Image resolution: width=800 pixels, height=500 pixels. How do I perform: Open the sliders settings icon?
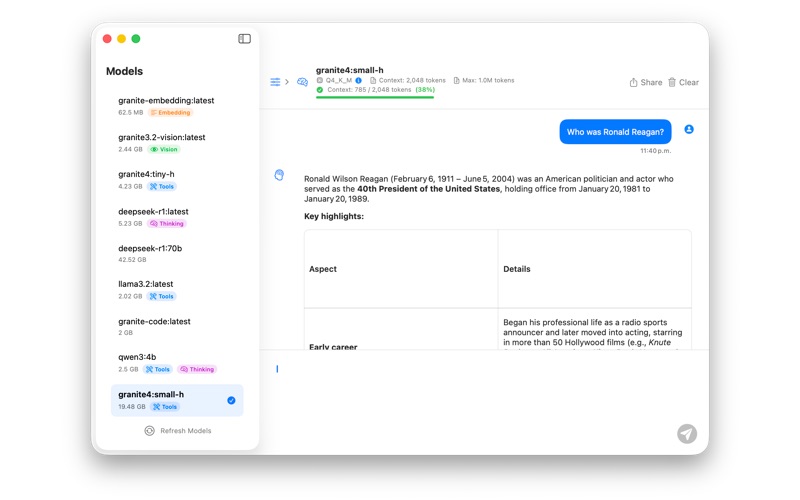275,82
